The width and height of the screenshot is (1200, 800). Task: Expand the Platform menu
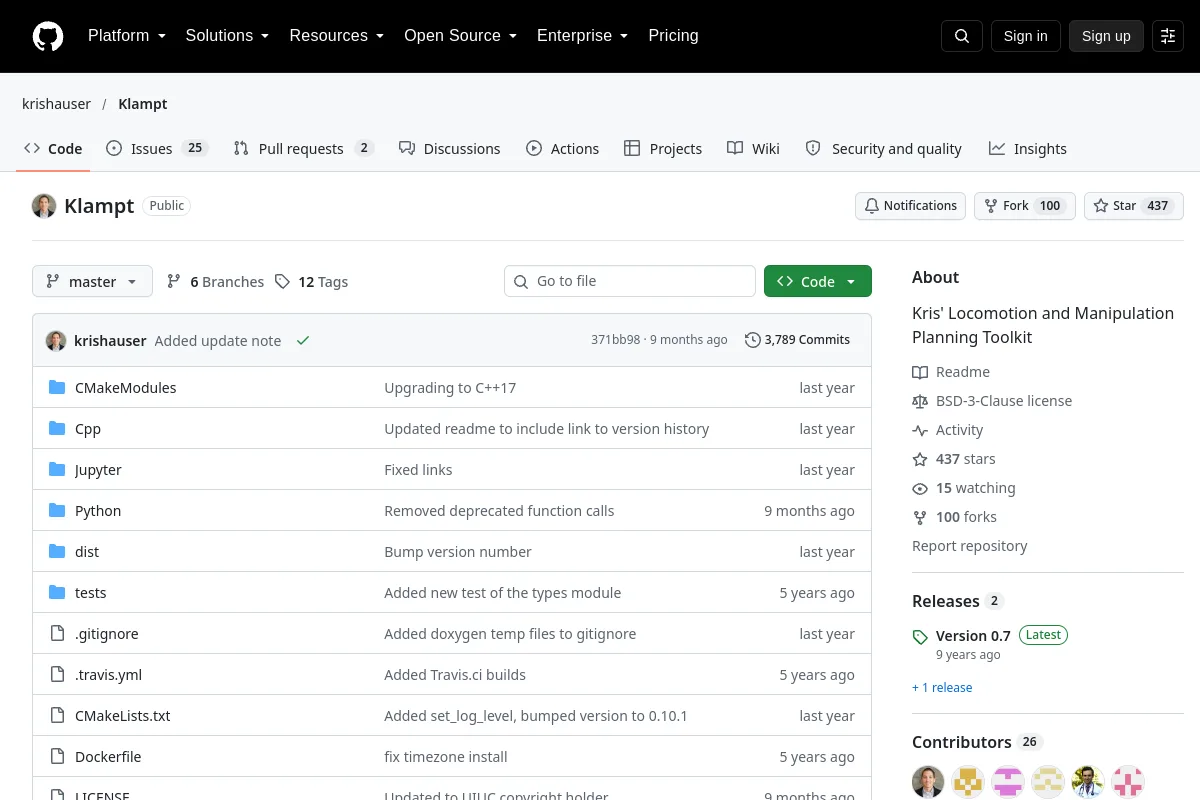pyautogui.click(x=126, y=36)
